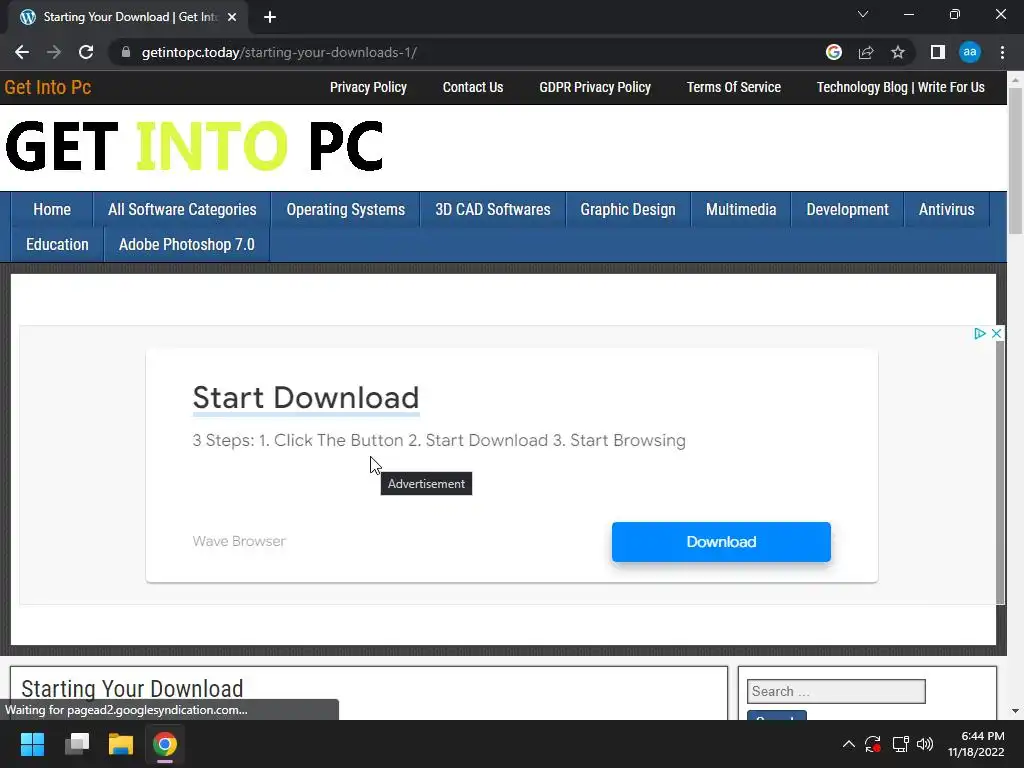
Task: Open volume control in tray
Action: click(925, 744)
